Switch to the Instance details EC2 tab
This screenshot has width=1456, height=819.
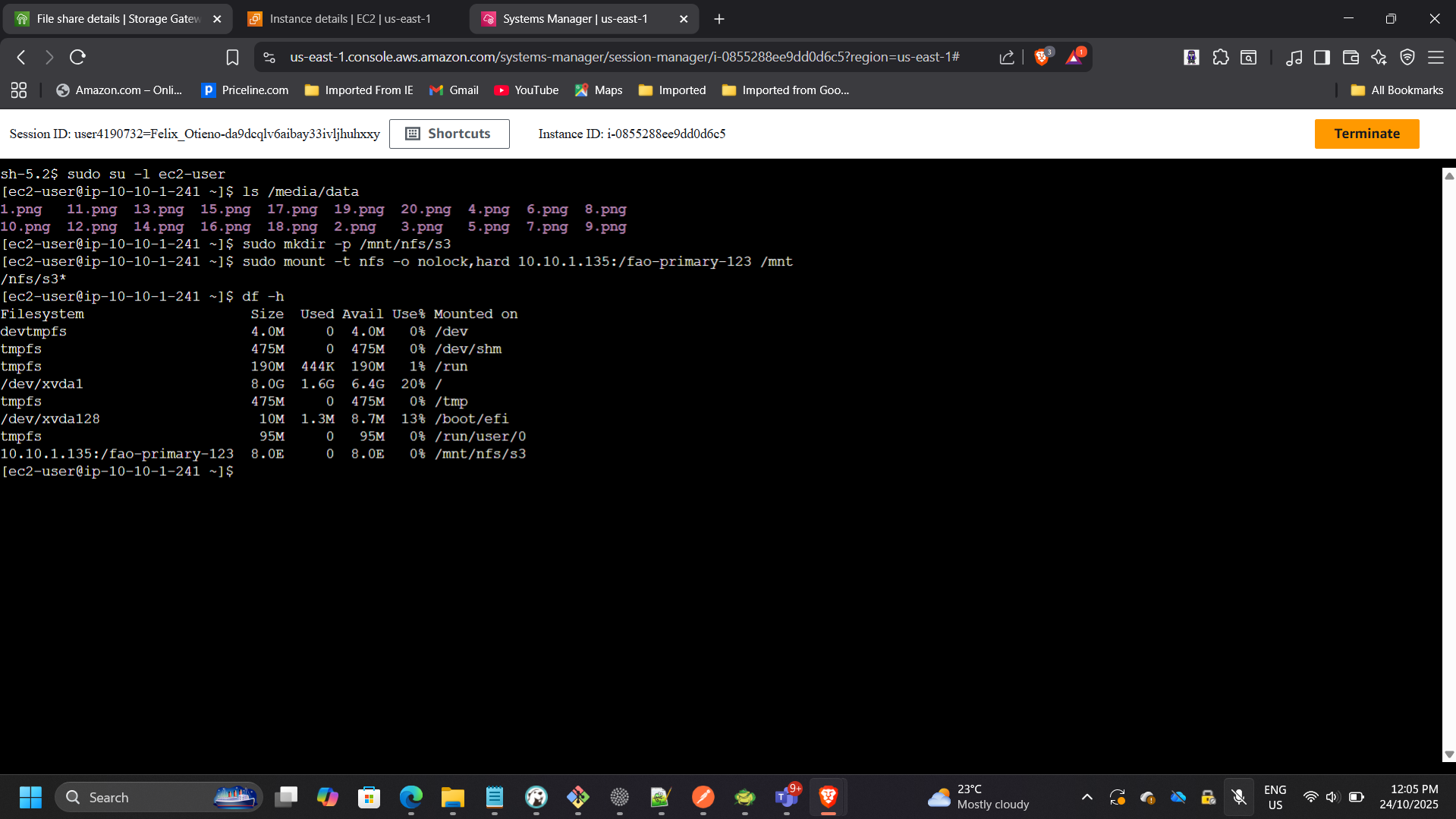tap(350, 19)
